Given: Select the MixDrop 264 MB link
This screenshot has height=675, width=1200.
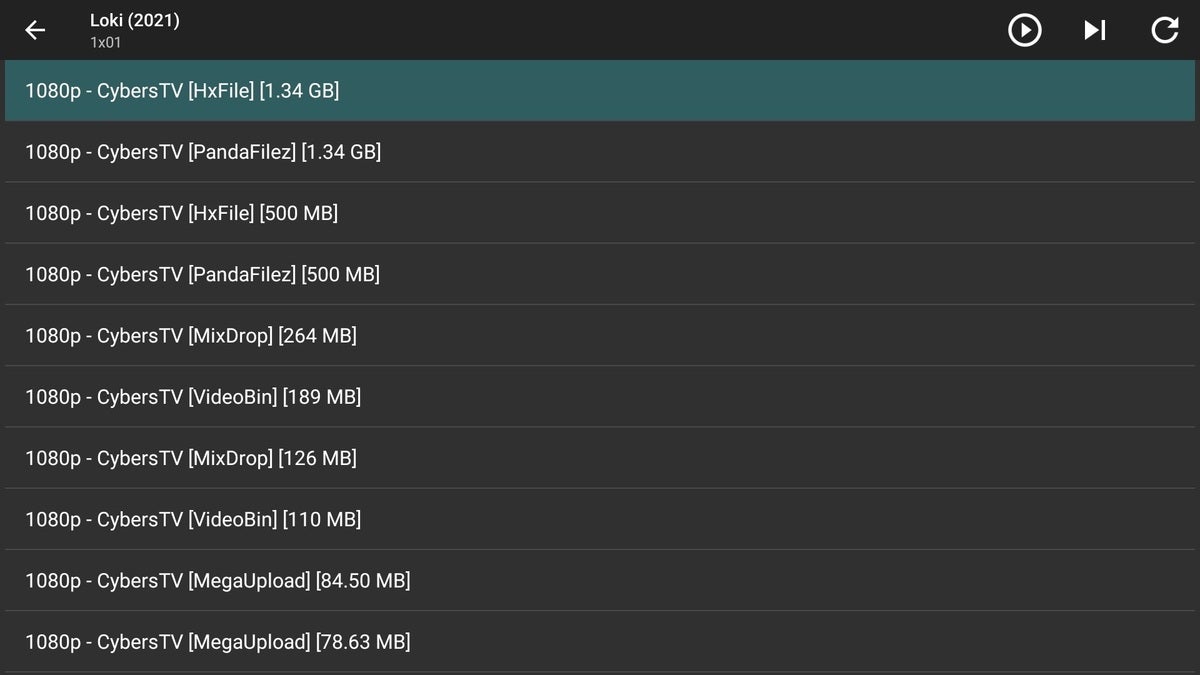Looking at the screenshot, I should pos(600,335).
